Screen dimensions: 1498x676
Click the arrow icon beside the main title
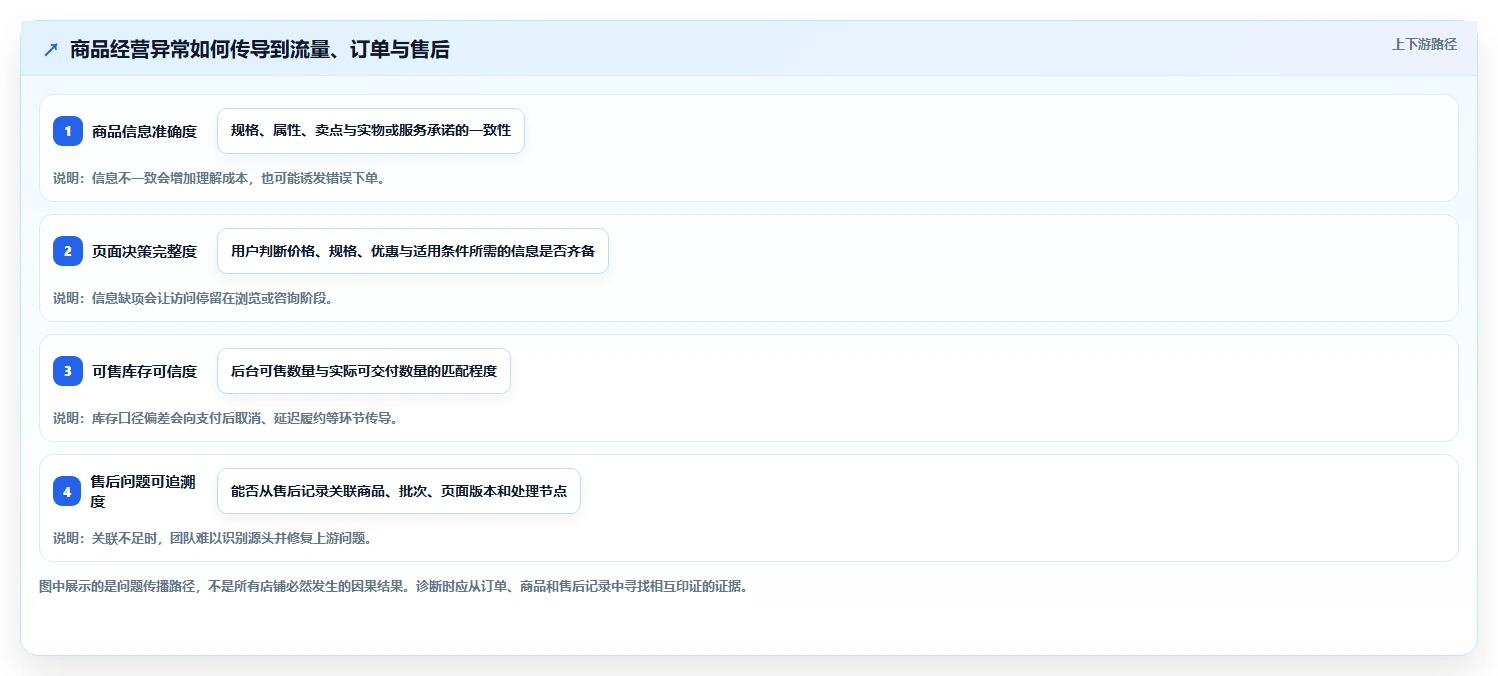pyautogui.click(x=51, y=49)
